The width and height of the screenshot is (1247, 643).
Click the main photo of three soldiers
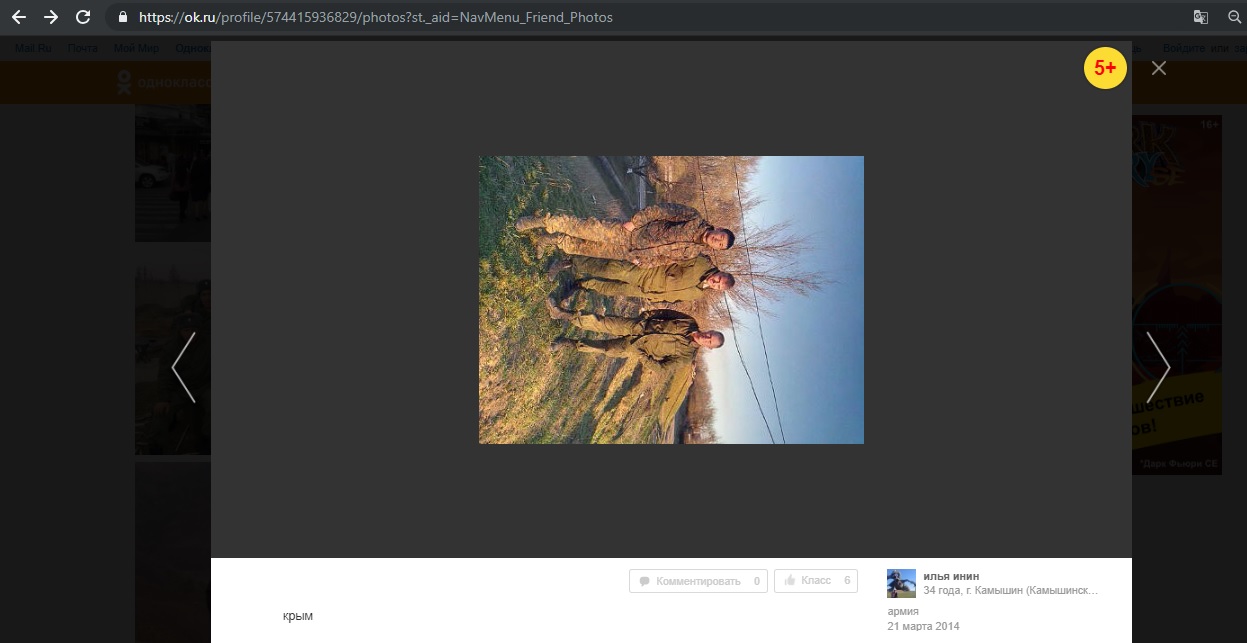(x=671, y=300)
